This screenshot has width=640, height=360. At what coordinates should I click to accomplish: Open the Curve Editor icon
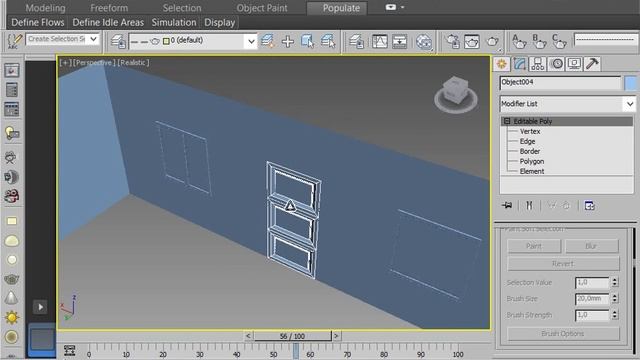point(380,41)
